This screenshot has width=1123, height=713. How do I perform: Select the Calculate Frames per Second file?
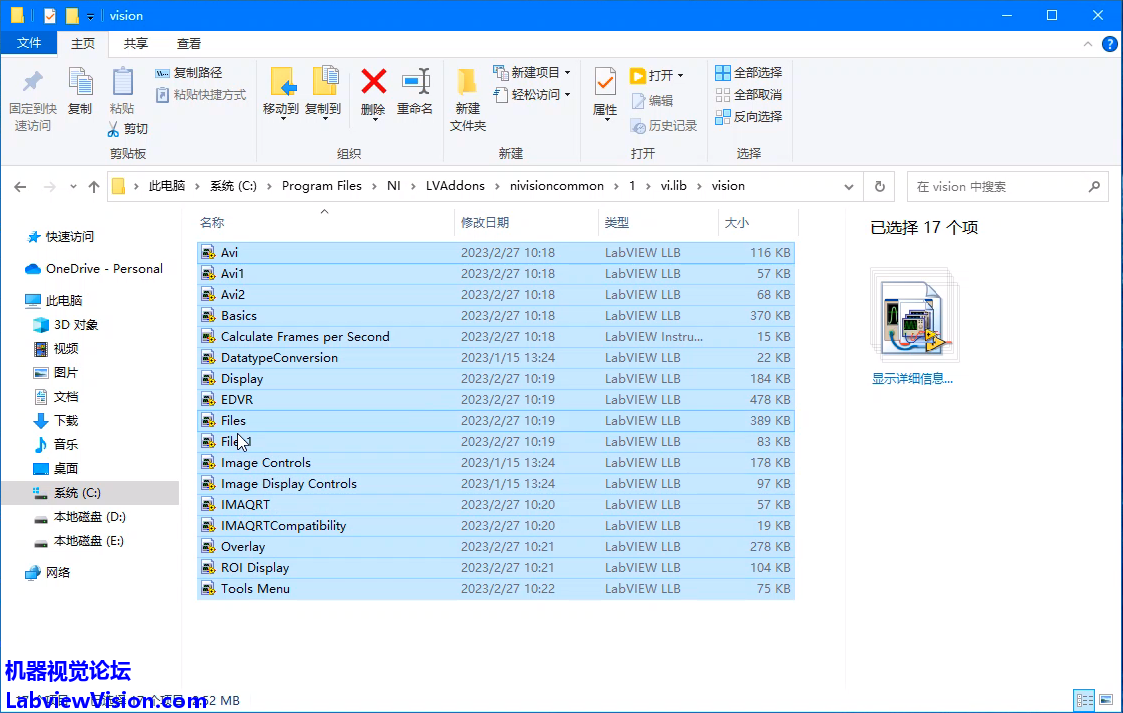coord(496,336)
